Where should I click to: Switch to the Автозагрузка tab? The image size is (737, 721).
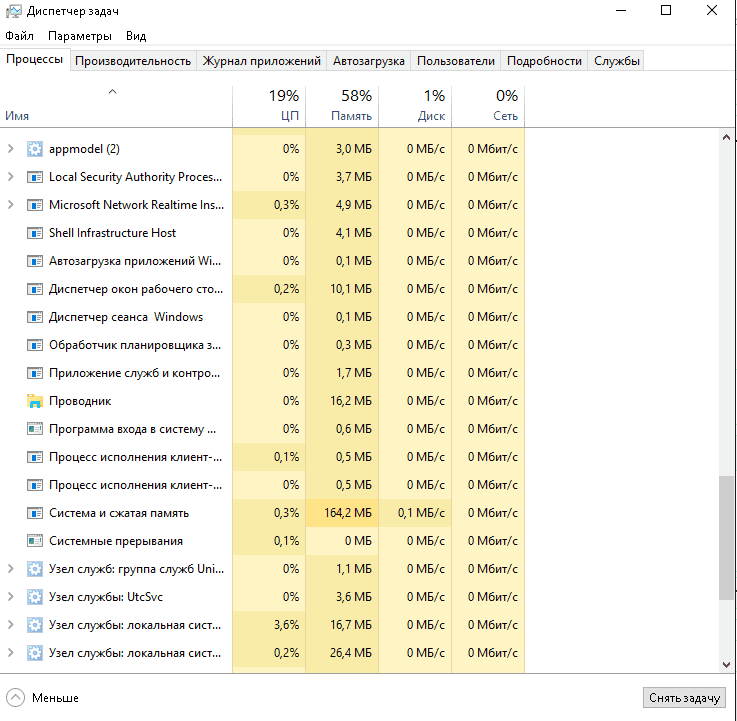pos(368,61)
